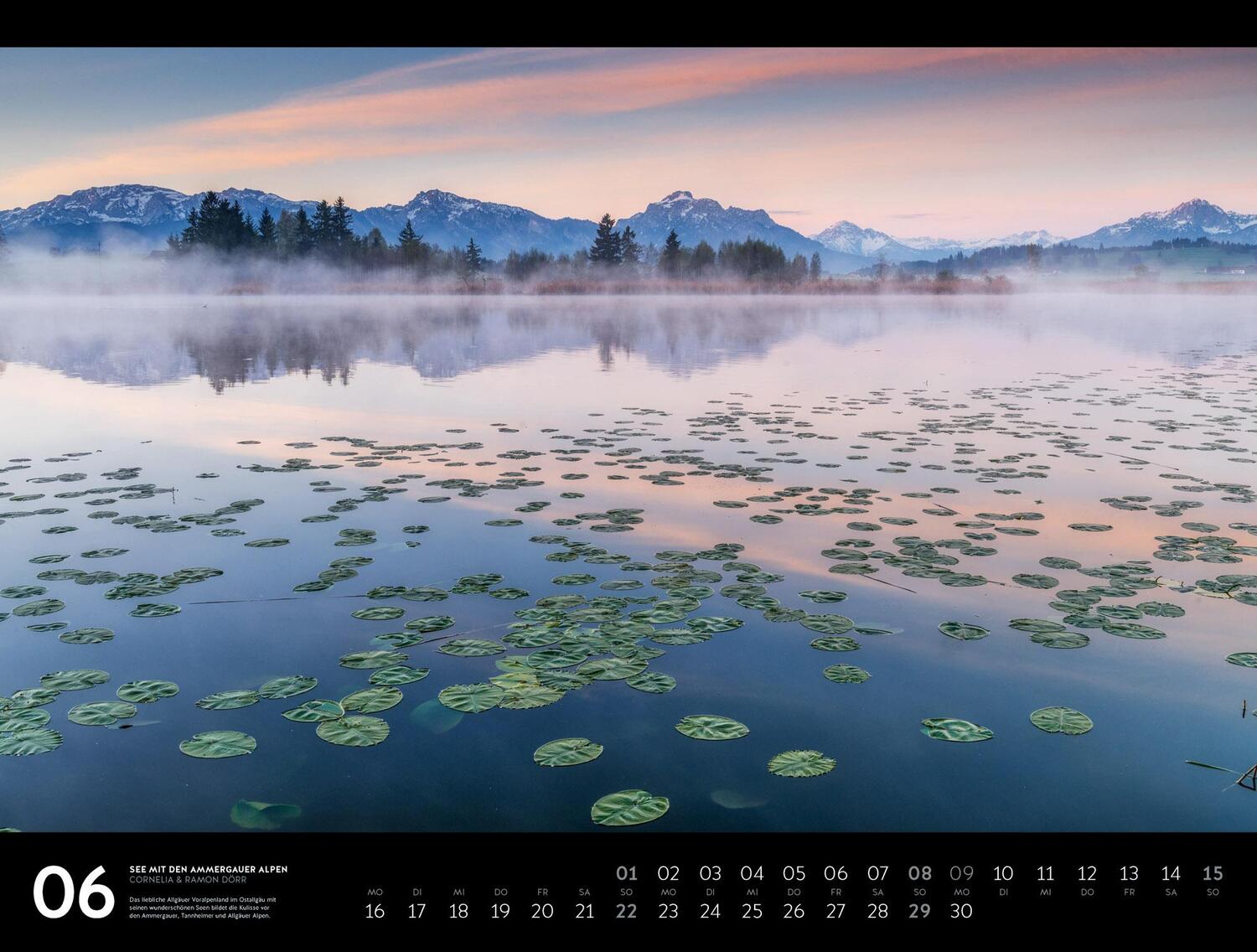Pick date 19 in the calendar

point(500,911)
